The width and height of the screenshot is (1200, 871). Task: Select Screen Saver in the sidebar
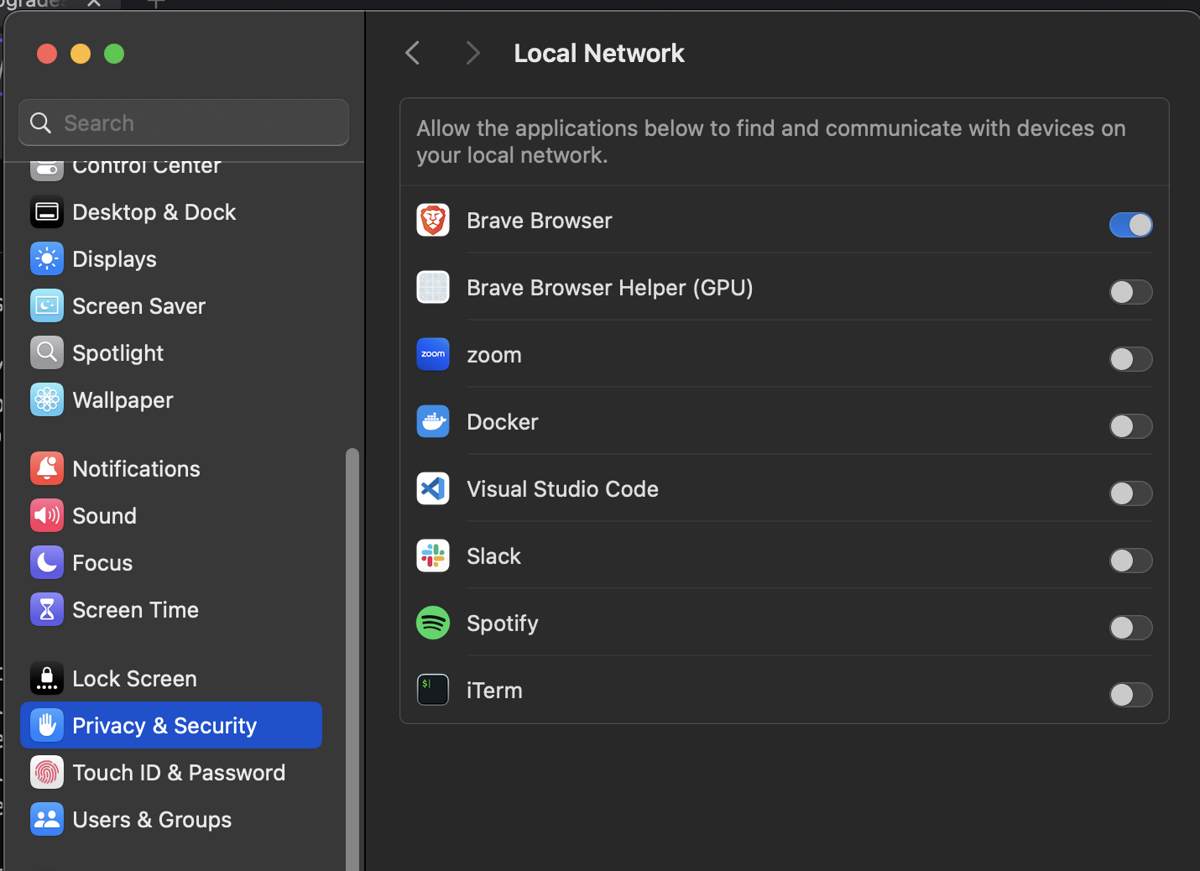click(171, 306)
